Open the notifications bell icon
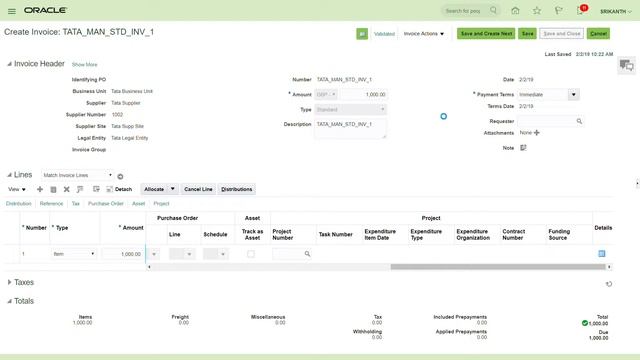 [580, 11]
